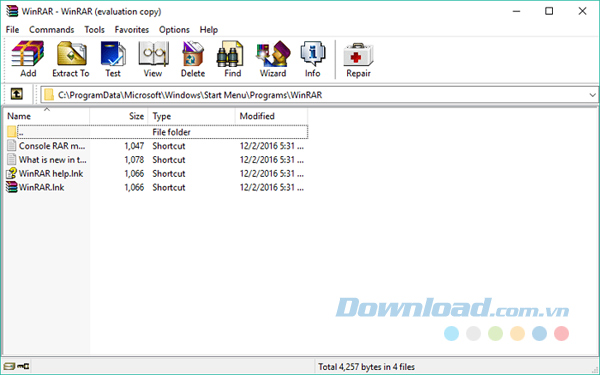Maximize the WinRAR window
Image resolution: width=600 pixels, height=375 pixels.
[x=549, y=11]
